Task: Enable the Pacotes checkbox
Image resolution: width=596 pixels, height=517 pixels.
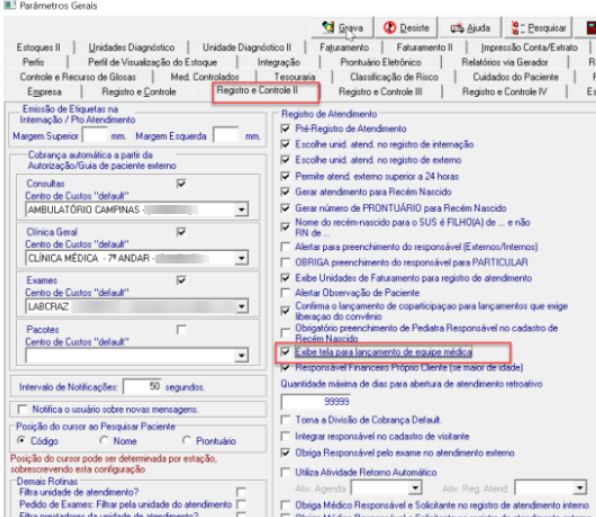Action: click(x=181, y=329)
